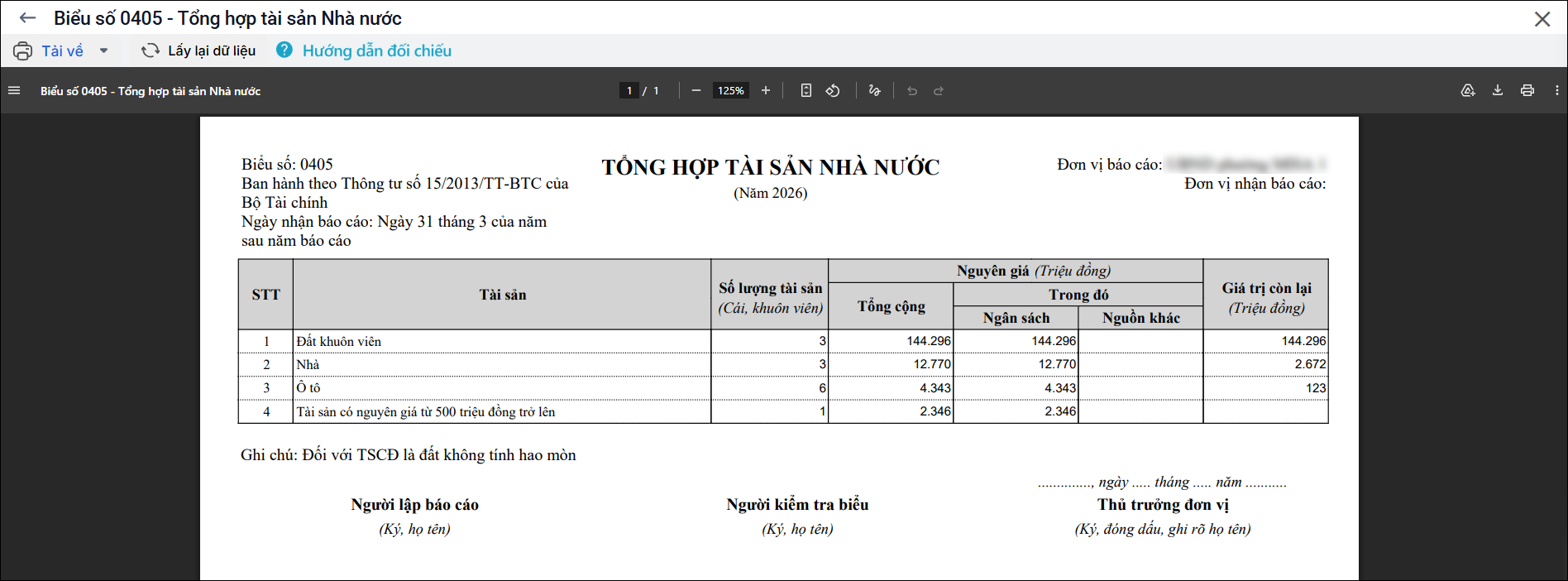Click the page number input field
This screenshot has width=1568, height=581.
[x=629, y=91]
